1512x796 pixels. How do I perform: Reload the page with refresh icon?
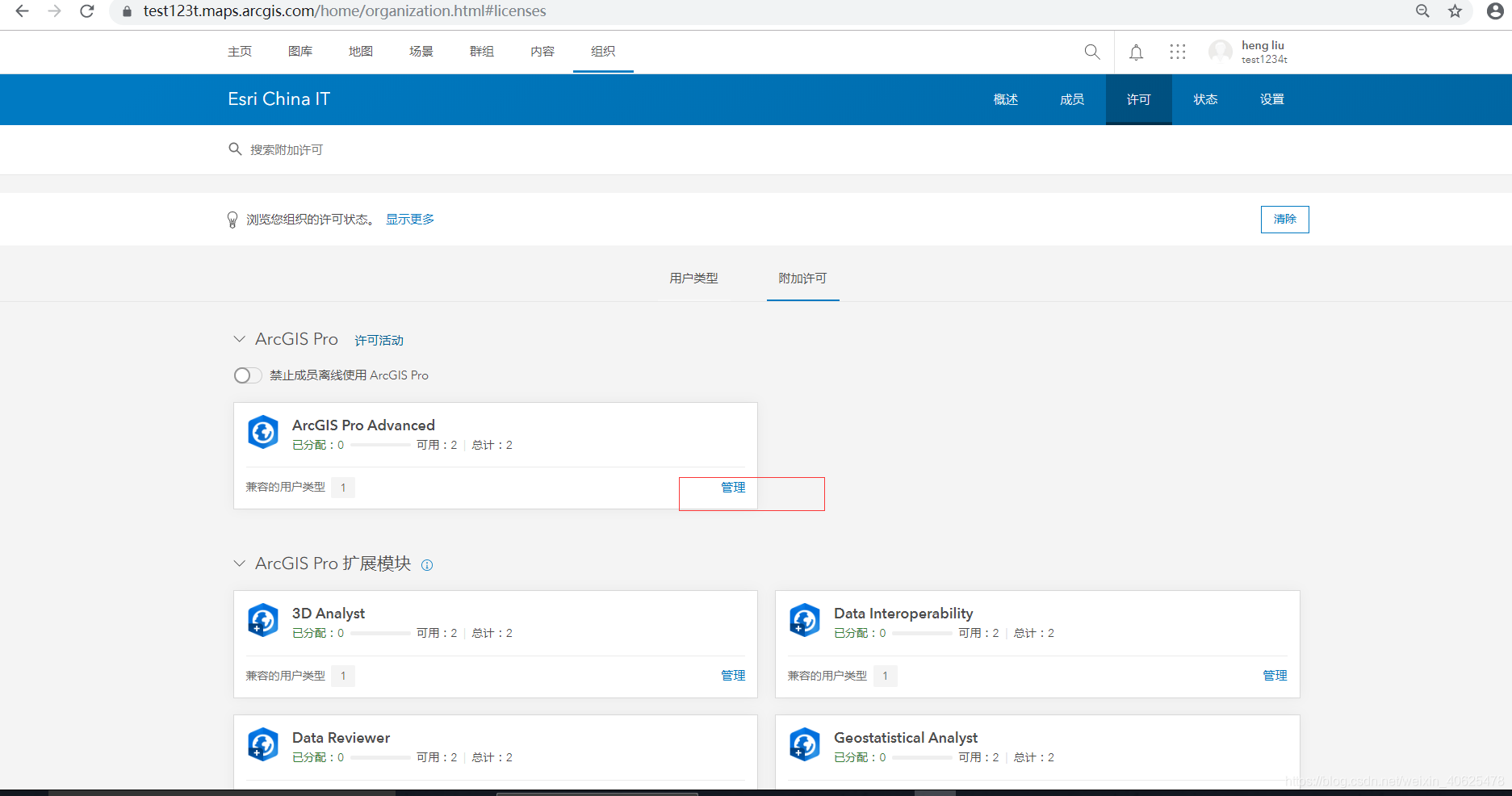(87, 11)
